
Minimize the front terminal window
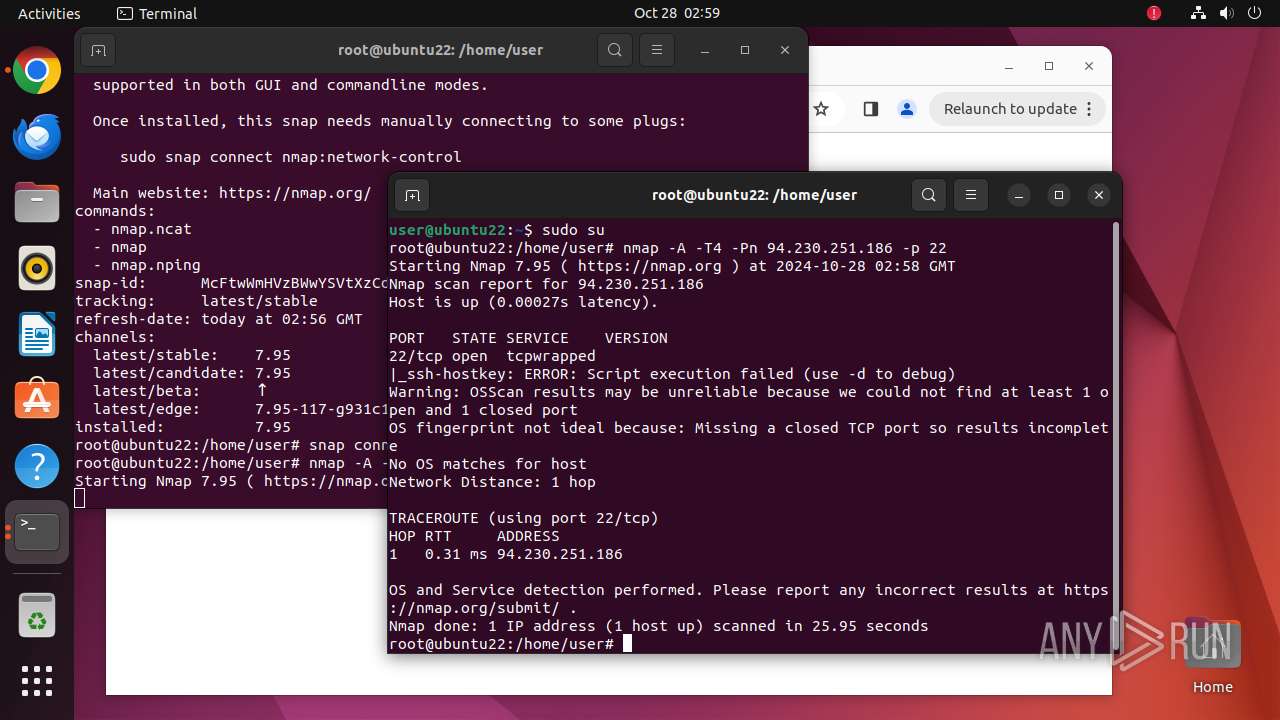pos(1018,195)
